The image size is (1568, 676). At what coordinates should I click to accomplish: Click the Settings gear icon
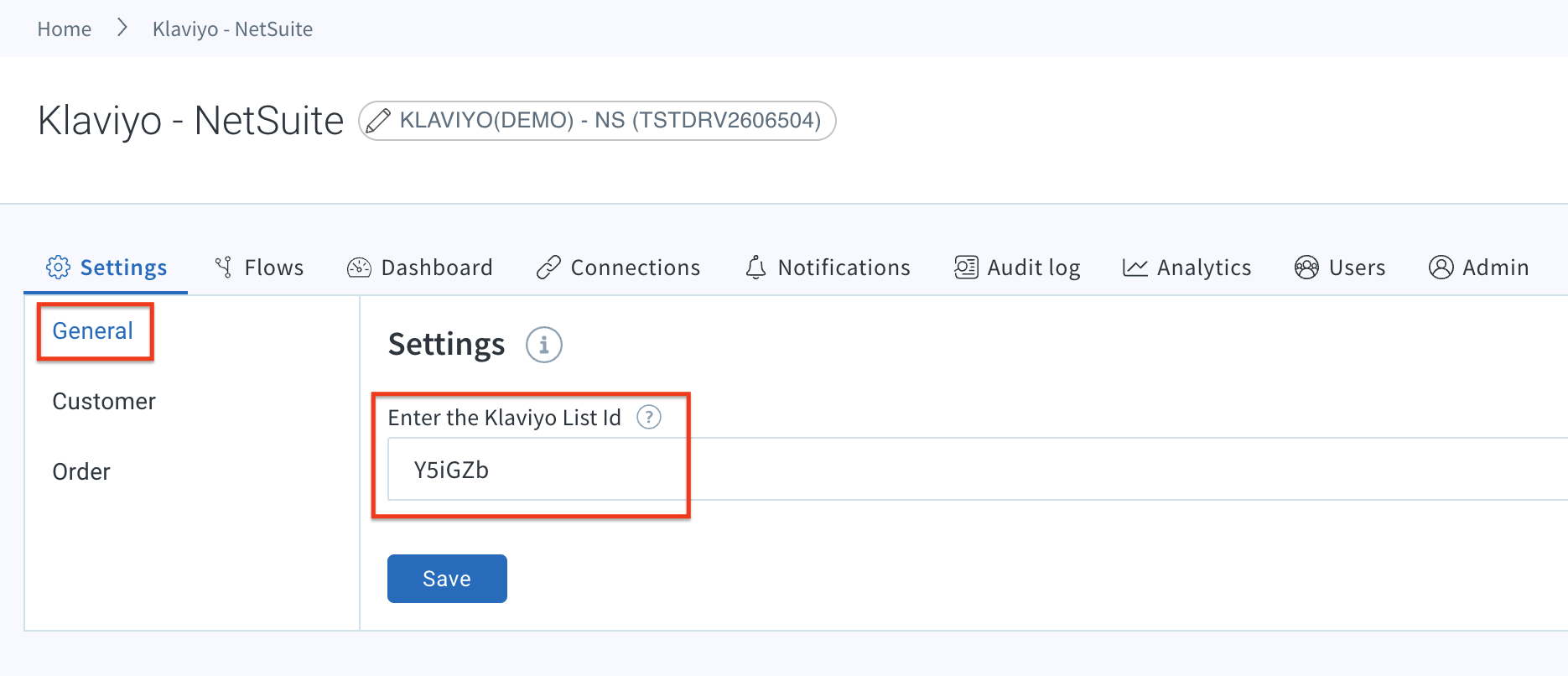coord(59,268)
